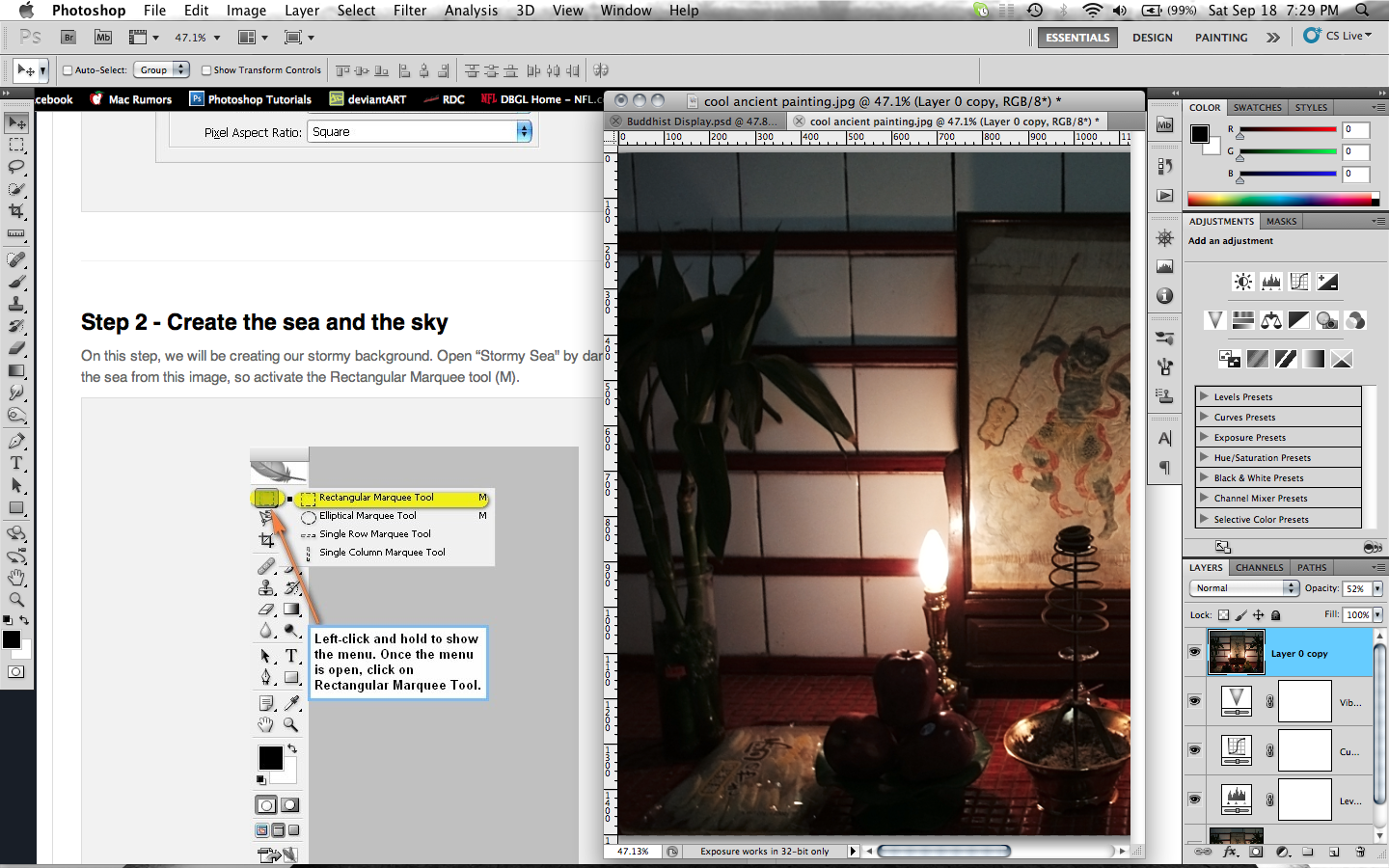Open Auto-Select Group dropdown
The image size is (1389, 868).
coord(161,69)
